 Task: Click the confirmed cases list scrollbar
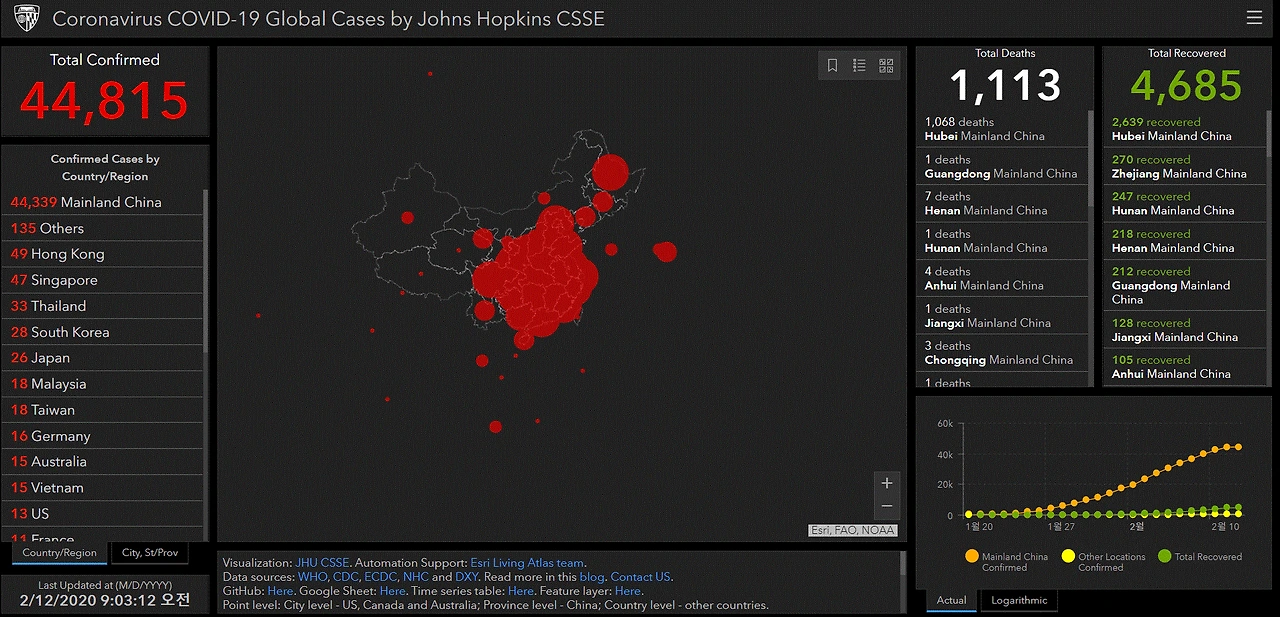206,270
